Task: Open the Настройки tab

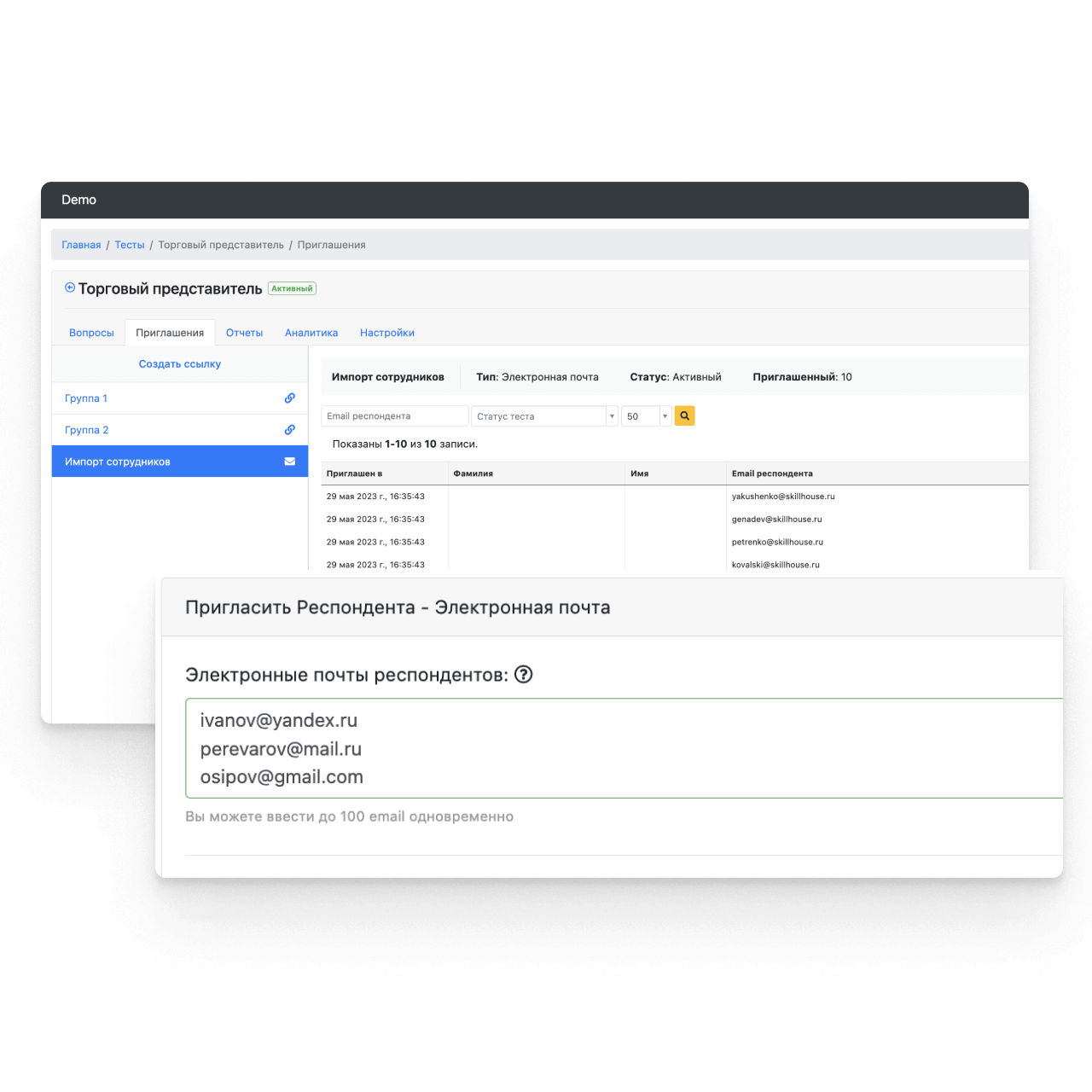Action: click(x=387, y=333)
